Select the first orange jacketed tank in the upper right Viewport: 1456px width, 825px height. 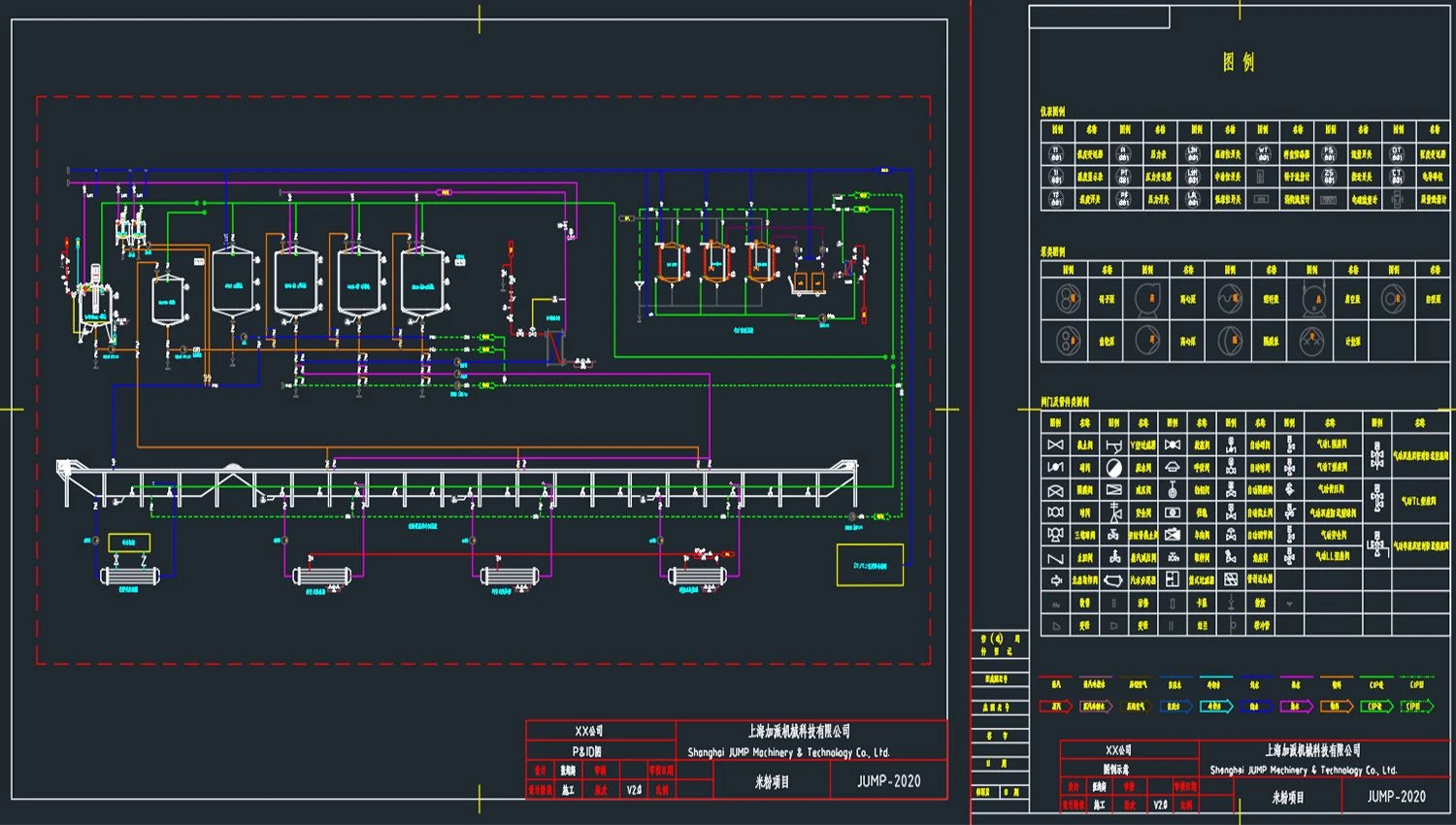click(672, 262)
